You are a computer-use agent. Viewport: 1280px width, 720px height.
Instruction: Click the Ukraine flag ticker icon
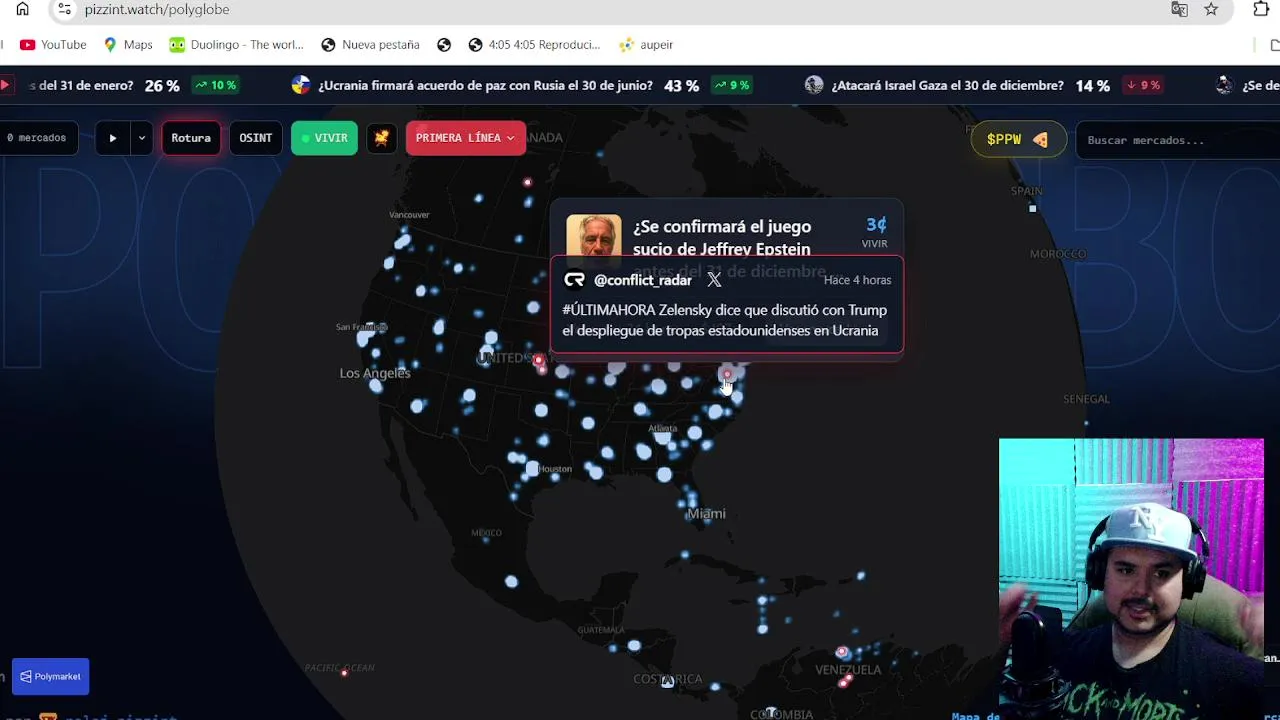point(301,85)
